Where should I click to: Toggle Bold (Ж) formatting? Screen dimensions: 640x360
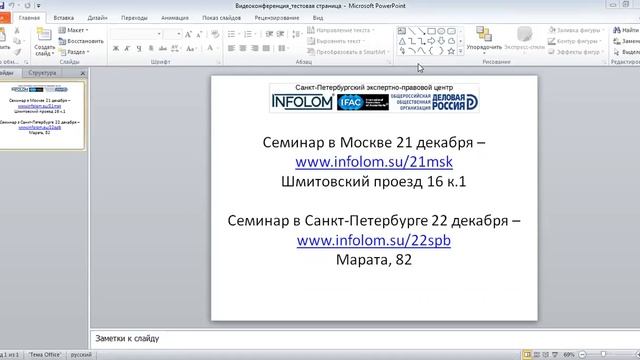pyautogui.click(x=116, y=49)
